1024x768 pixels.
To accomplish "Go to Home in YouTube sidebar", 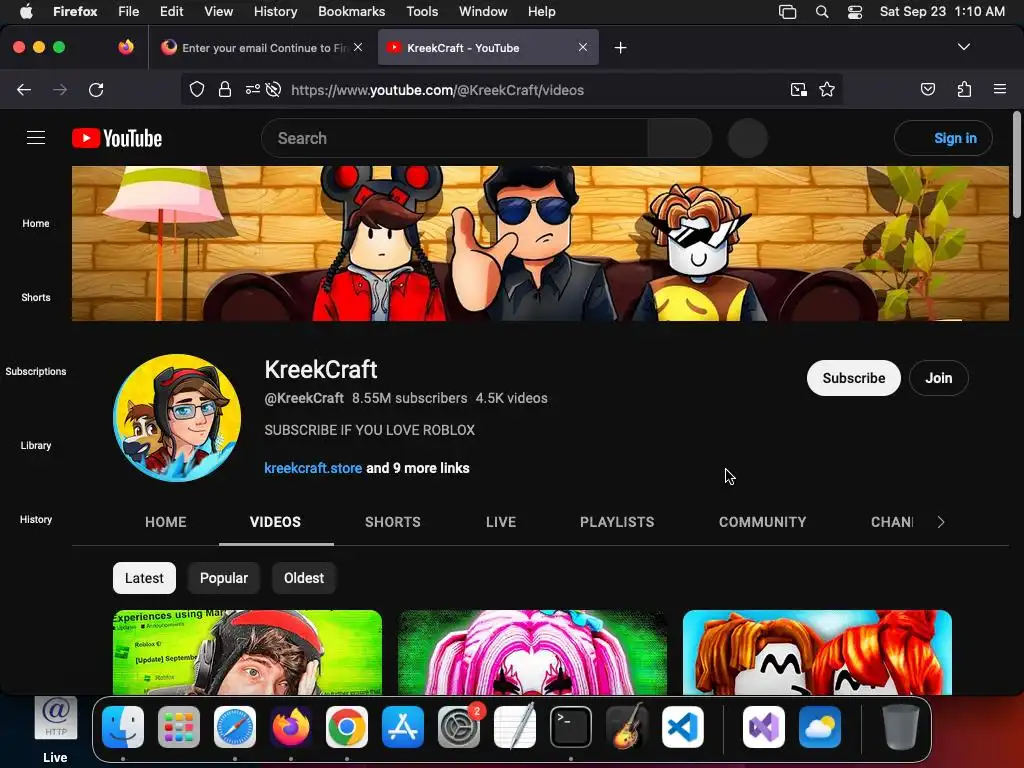I will click(36, 223).
